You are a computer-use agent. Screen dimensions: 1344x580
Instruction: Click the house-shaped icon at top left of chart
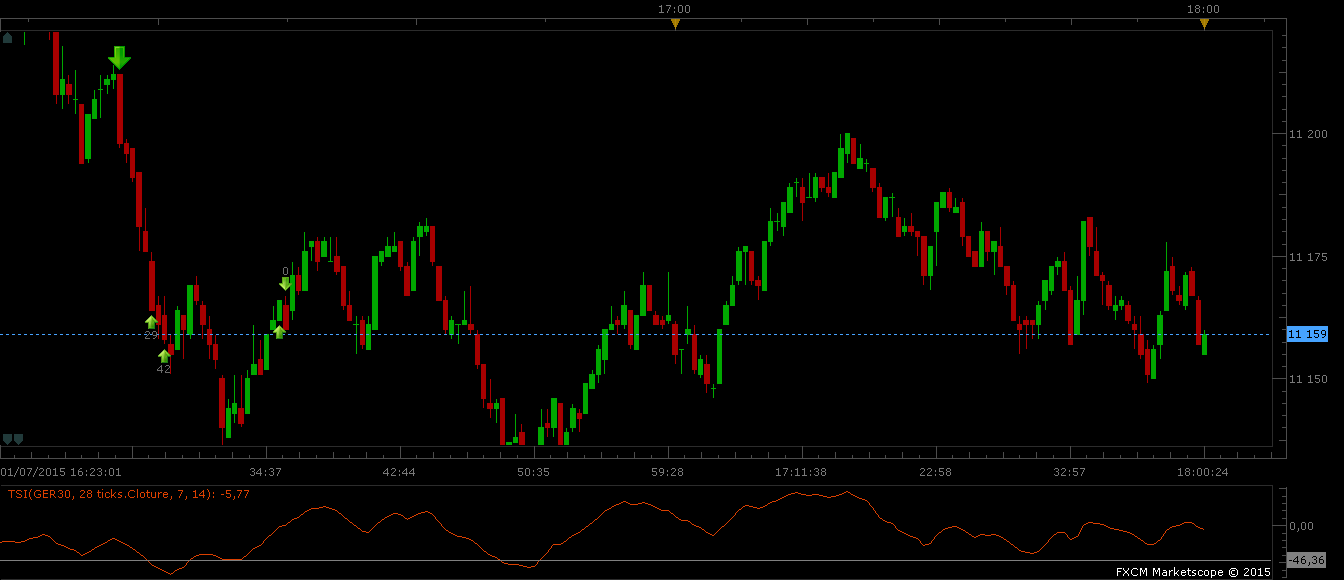coord(8,38)
